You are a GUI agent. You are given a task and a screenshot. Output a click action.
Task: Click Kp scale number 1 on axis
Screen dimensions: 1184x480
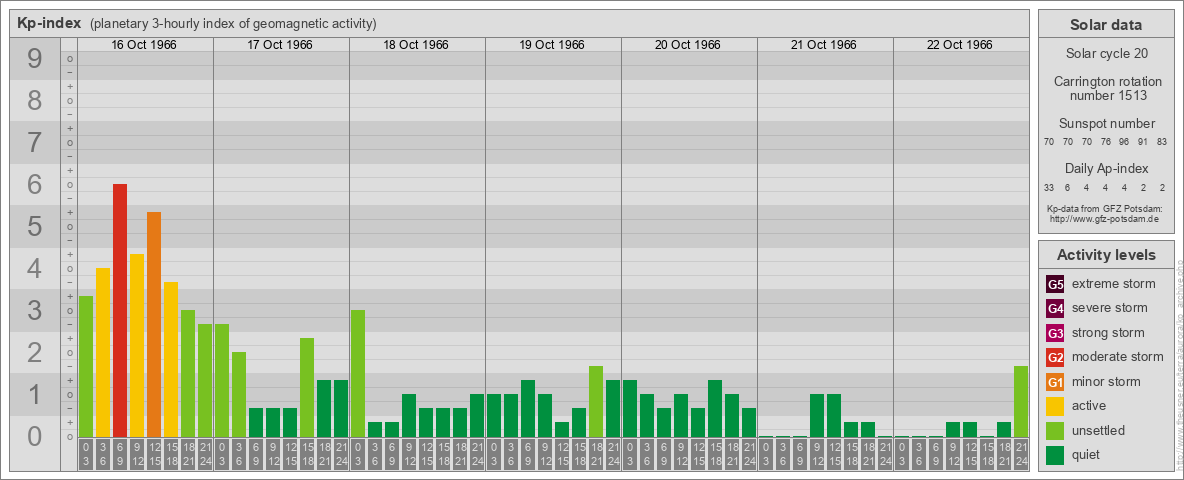tap(35, 395)
